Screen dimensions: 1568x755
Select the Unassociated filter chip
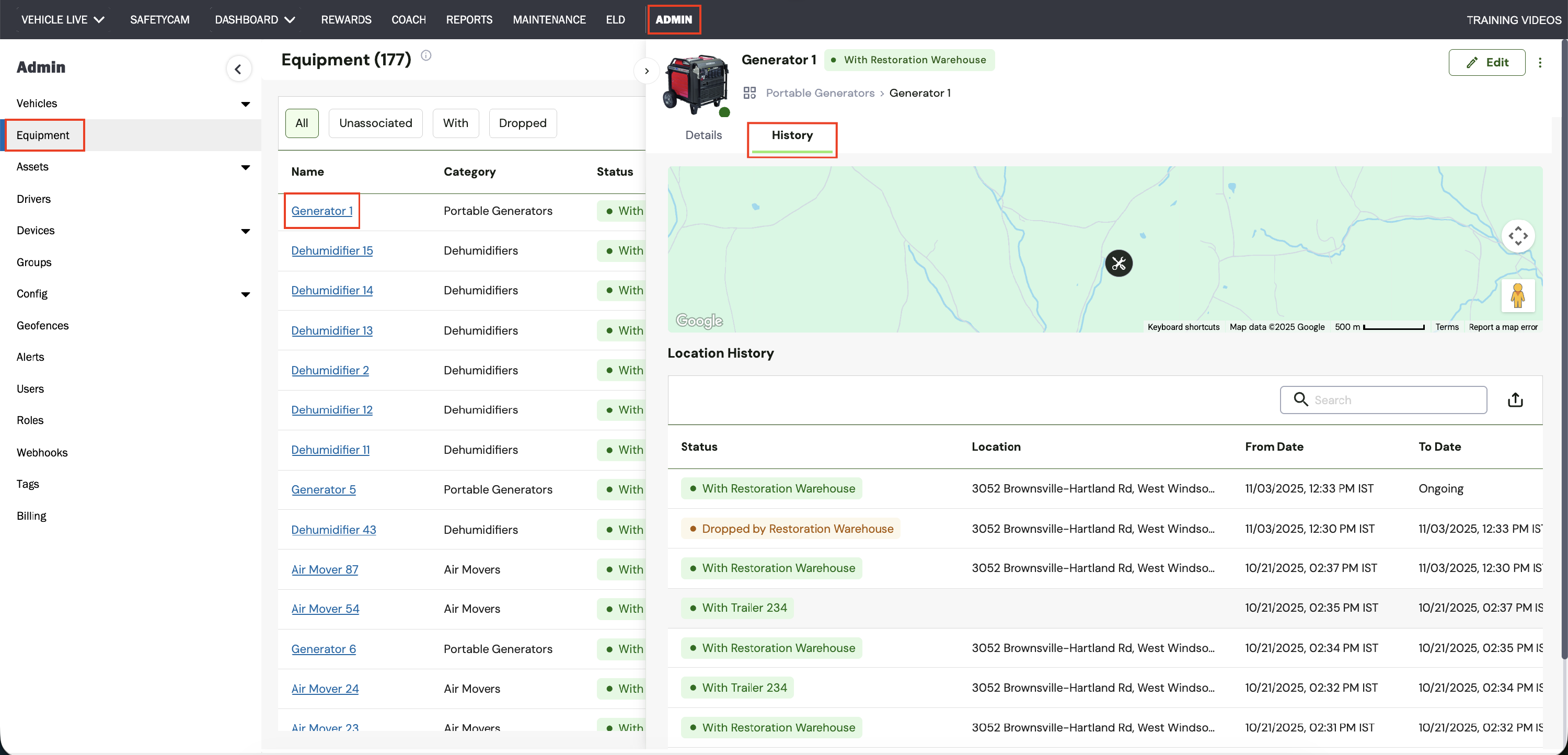tap(375, 123)
